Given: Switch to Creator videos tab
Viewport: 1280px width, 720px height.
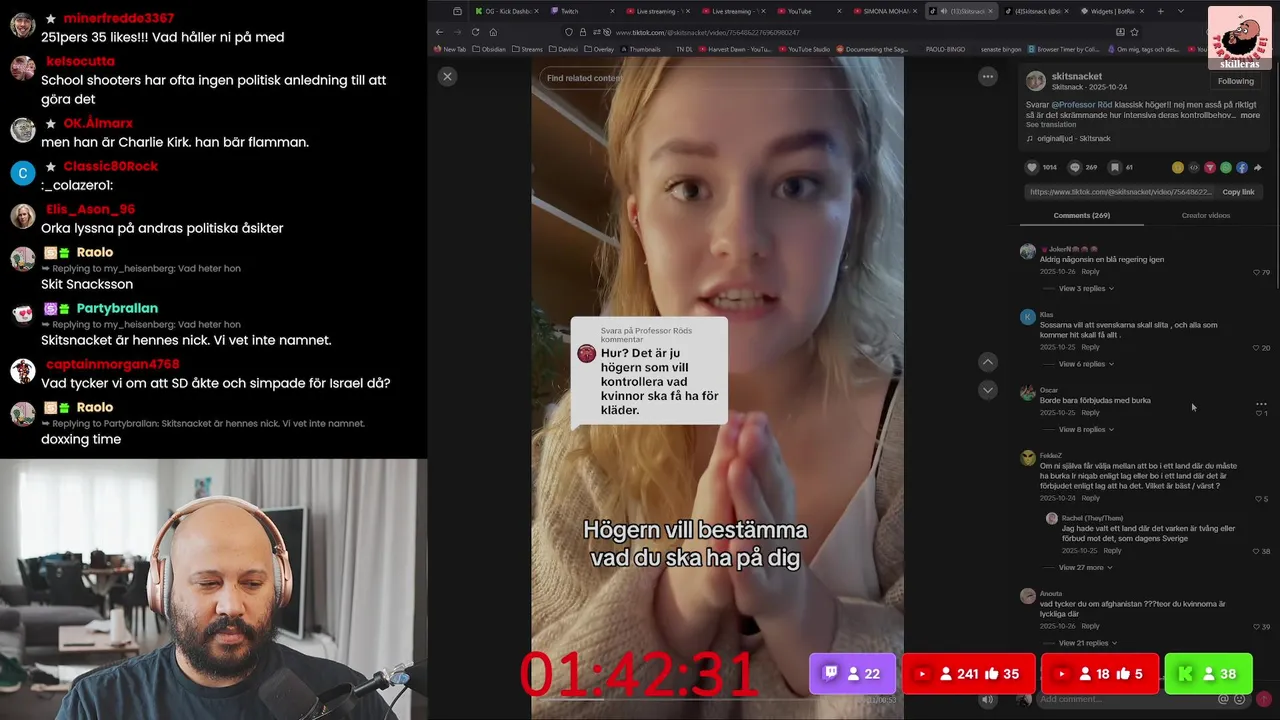Looking at the screenshot, I should point(1205,215).
